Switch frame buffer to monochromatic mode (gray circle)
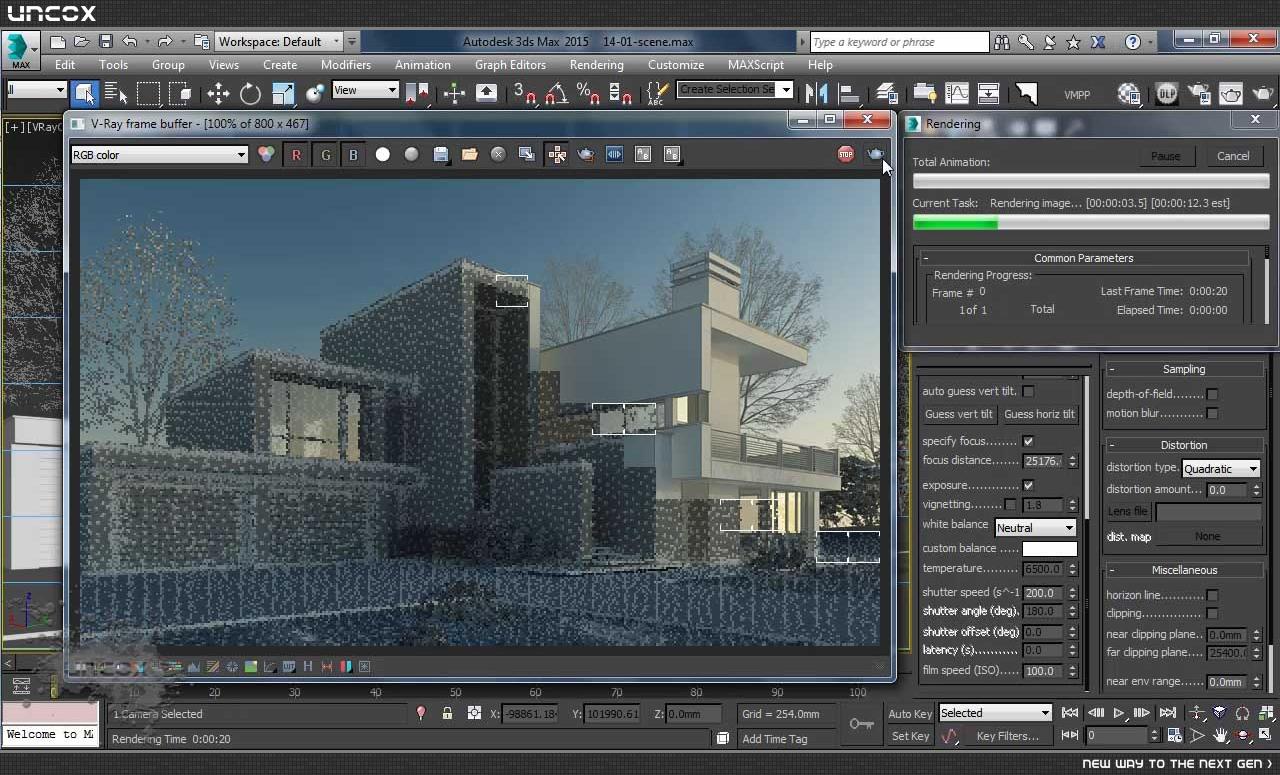 pos(411,154)
